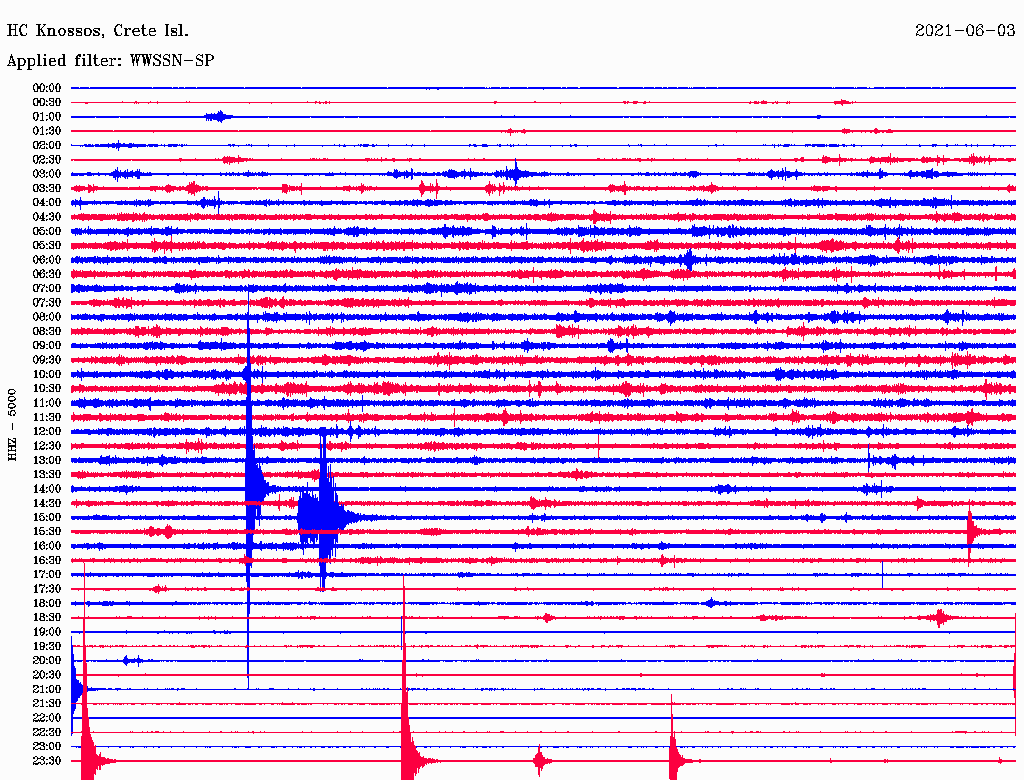Viewport: 1024px width, 780px height.
Task: Select the 06:00 time row label
Action: pyautogui.click(x=47, y=260)
